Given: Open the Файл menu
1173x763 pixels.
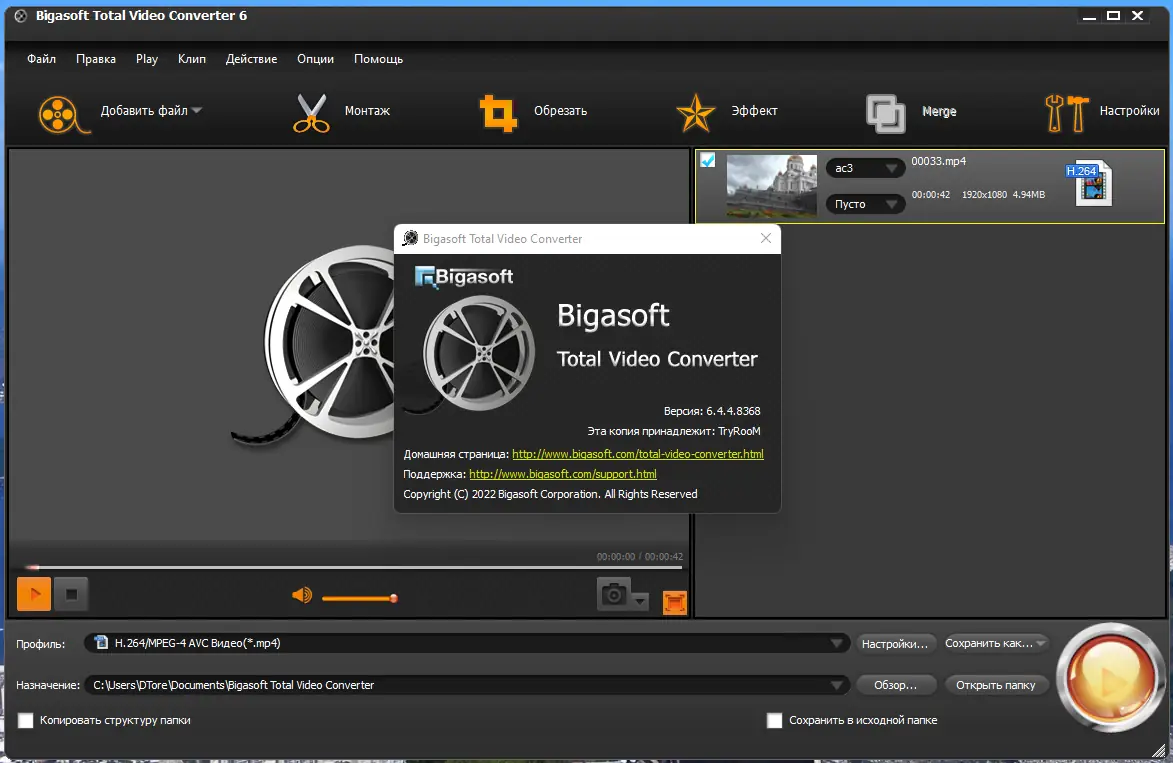Looking at the screenshot, I should coord(41,59).
